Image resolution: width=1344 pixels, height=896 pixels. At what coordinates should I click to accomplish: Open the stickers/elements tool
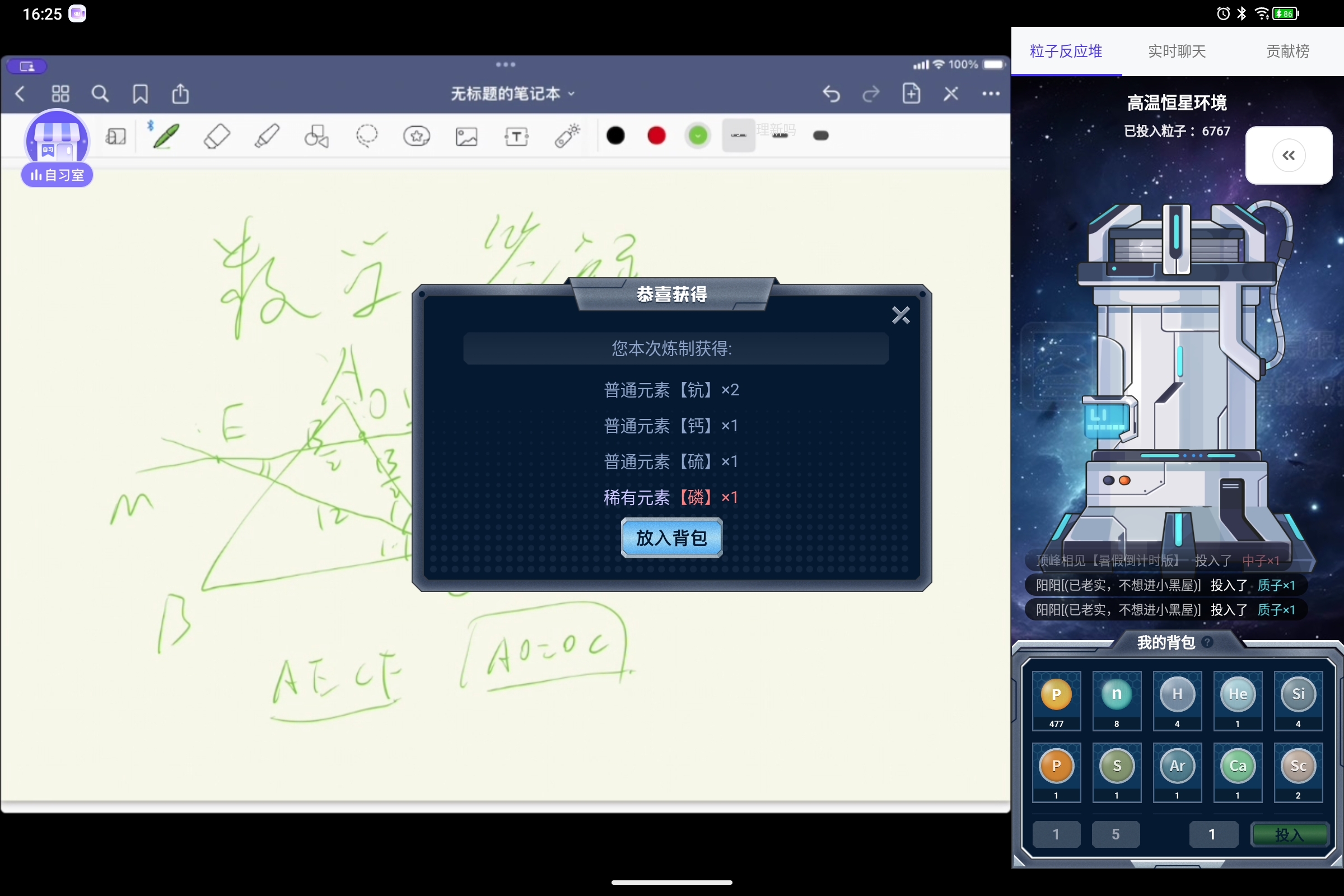(417, 136)
